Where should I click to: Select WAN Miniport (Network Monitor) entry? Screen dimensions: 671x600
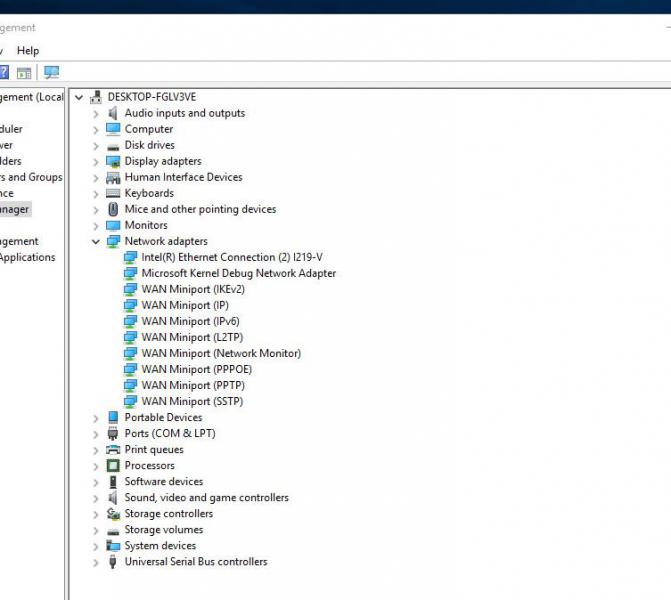coord(220,353)
